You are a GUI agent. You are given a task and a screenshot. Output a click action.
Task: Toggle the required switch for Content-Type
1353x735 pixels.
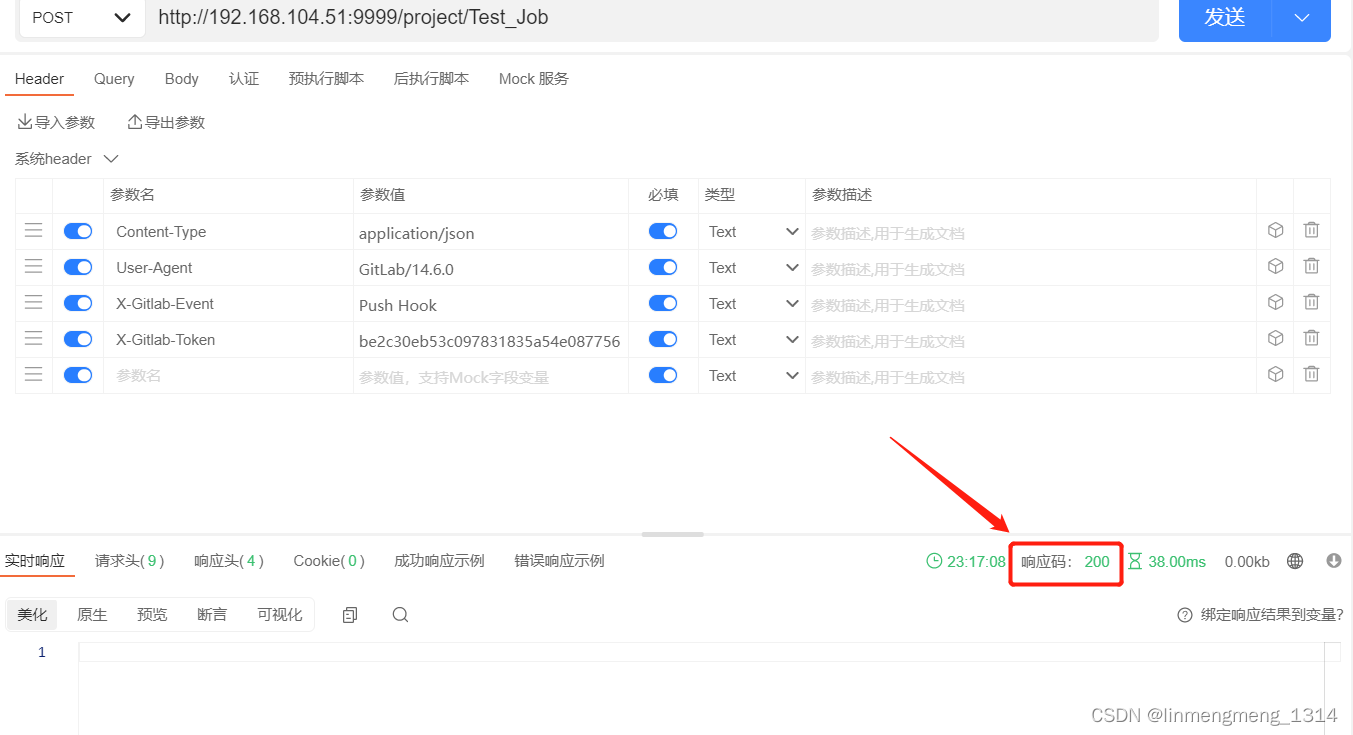pyautogui.click(x=663, y=231)
